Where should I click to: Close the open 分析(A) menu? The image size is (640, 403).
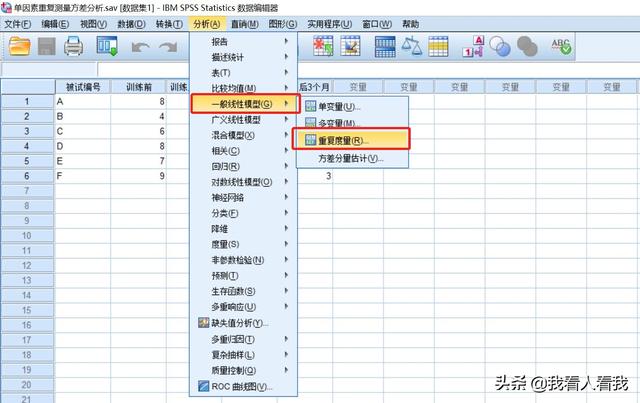coord(207,24)
